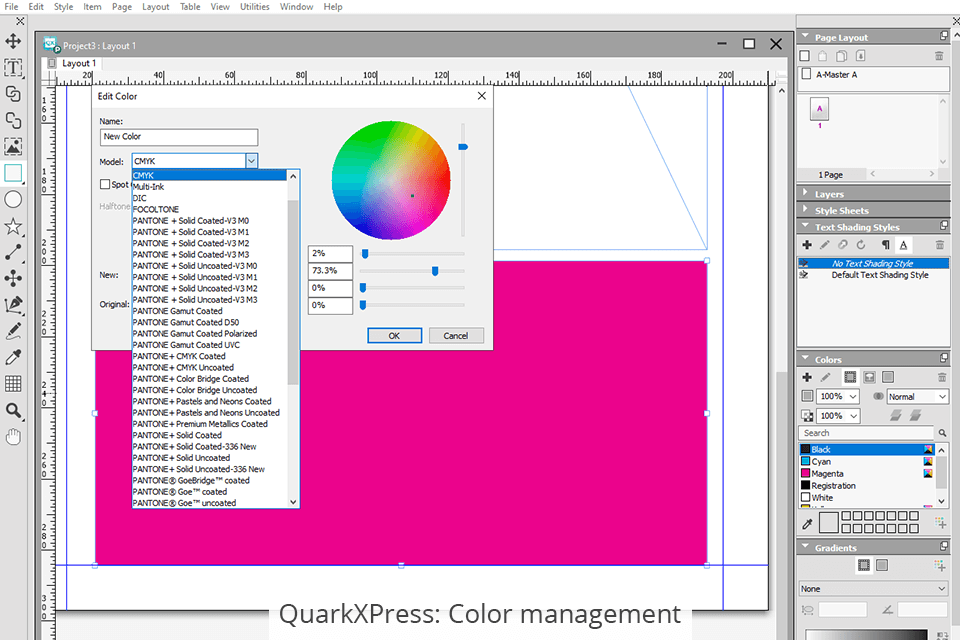Collapse the Page Layout panel
This screenshot has width=960, height=640.
[x=806, y=37]
